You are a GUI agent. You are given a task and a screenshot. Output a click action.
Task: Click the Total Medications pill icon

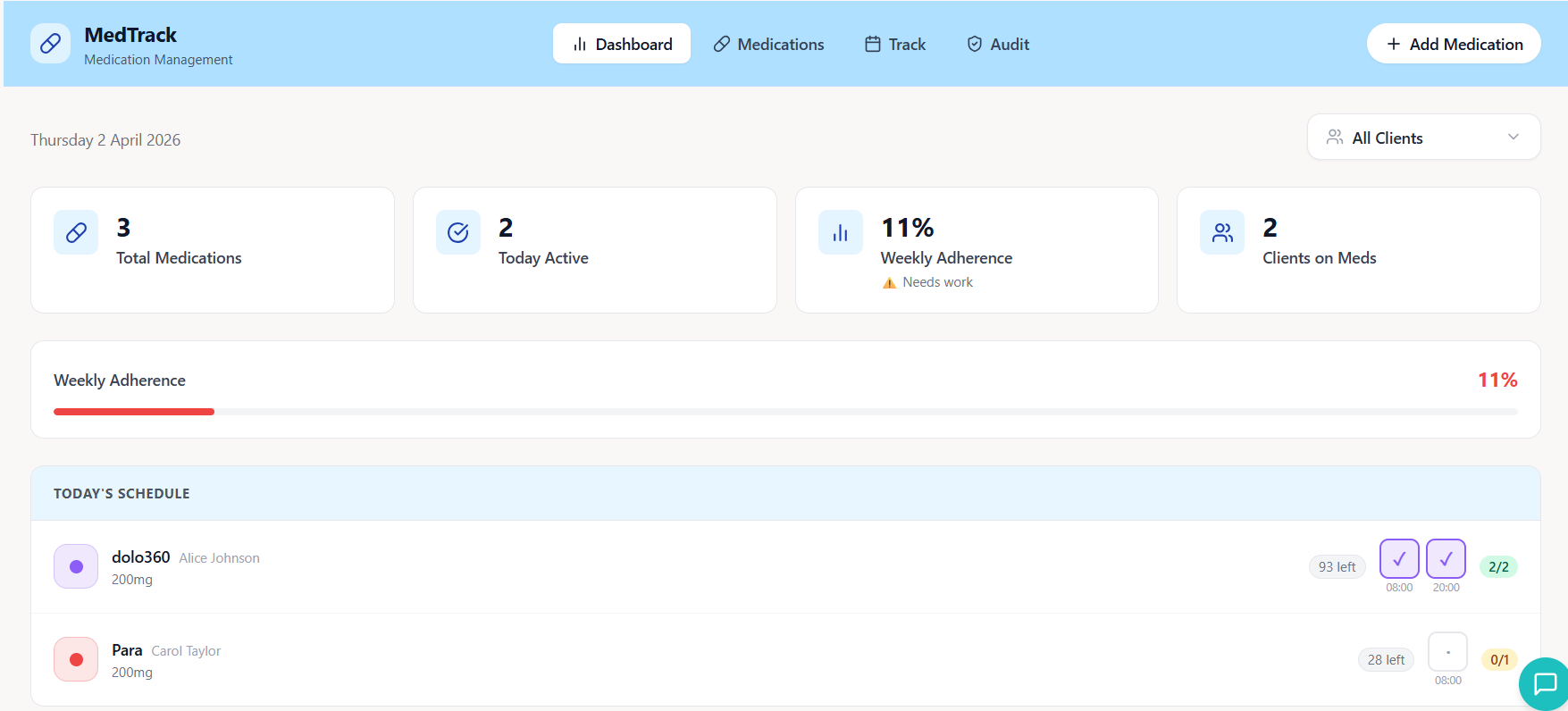pyautogui.click(x=76, y=232)
